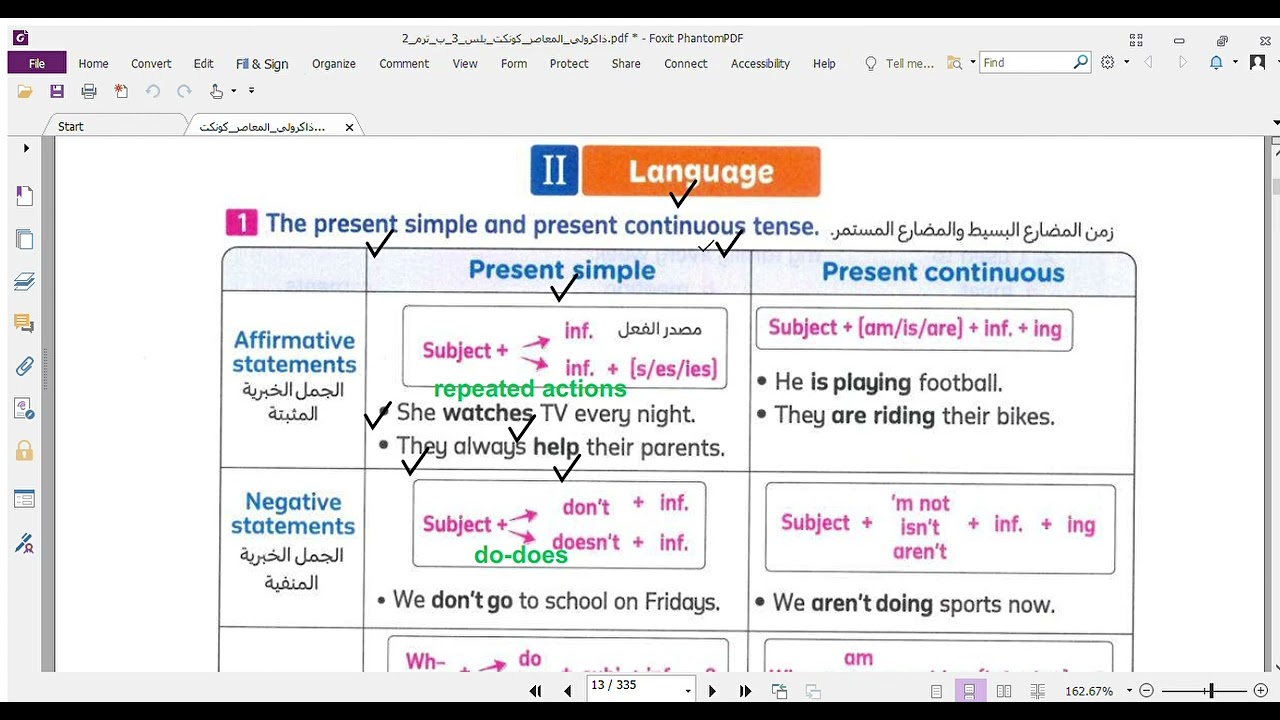Open a file with the folder icon
Image resolution: width=1280 pixels, height=720 pixels.
(x=25, y=91)
